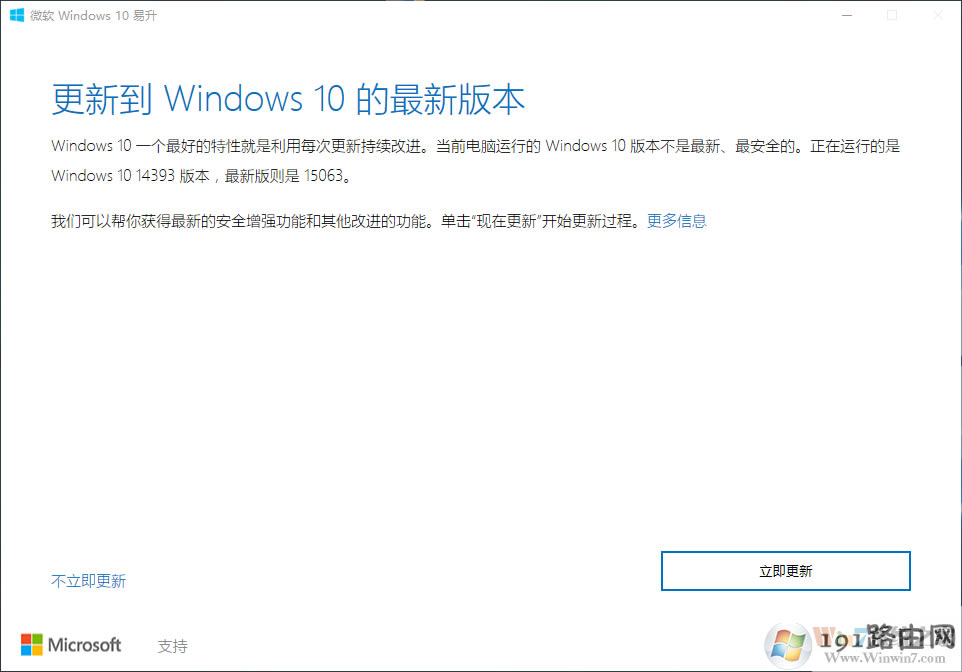Screen dimensions: 962x672
Task: Click the Www.Winwin7.com watermark URL
Action: [x=885, y=658]
